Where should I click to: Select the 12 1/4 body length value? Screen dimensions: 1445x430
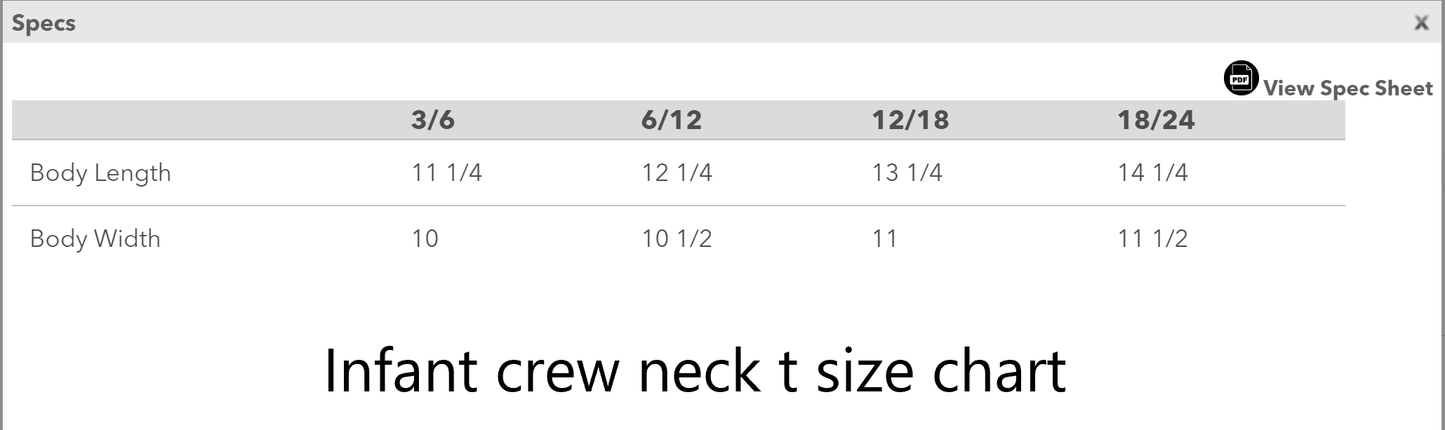(x=677, y=173)
